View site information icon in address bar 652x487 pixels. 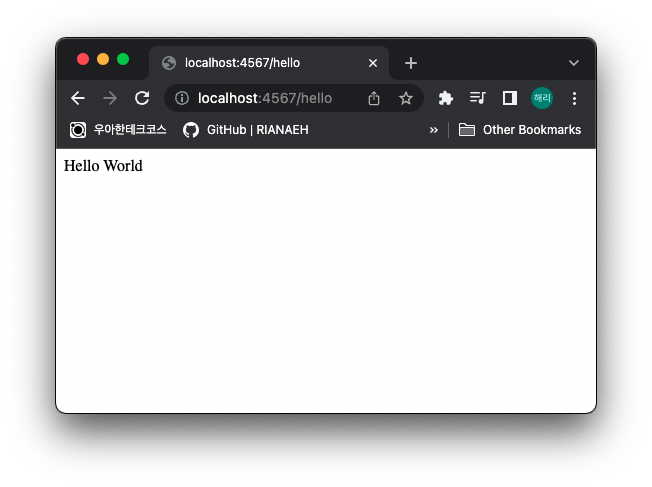[182, 99]
